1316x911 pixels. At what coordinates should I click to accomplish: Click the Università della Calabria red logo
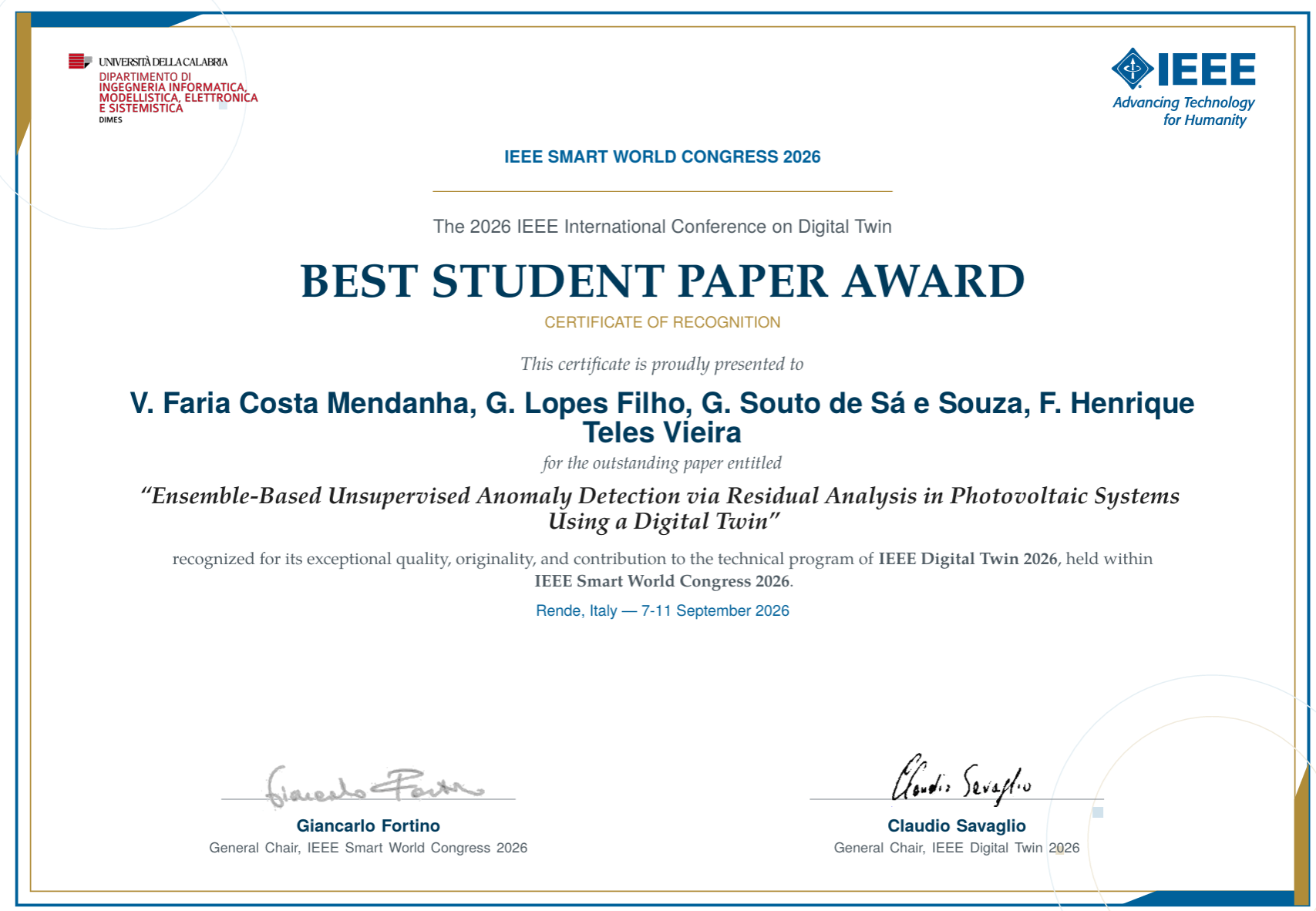(x=79, y=61)
